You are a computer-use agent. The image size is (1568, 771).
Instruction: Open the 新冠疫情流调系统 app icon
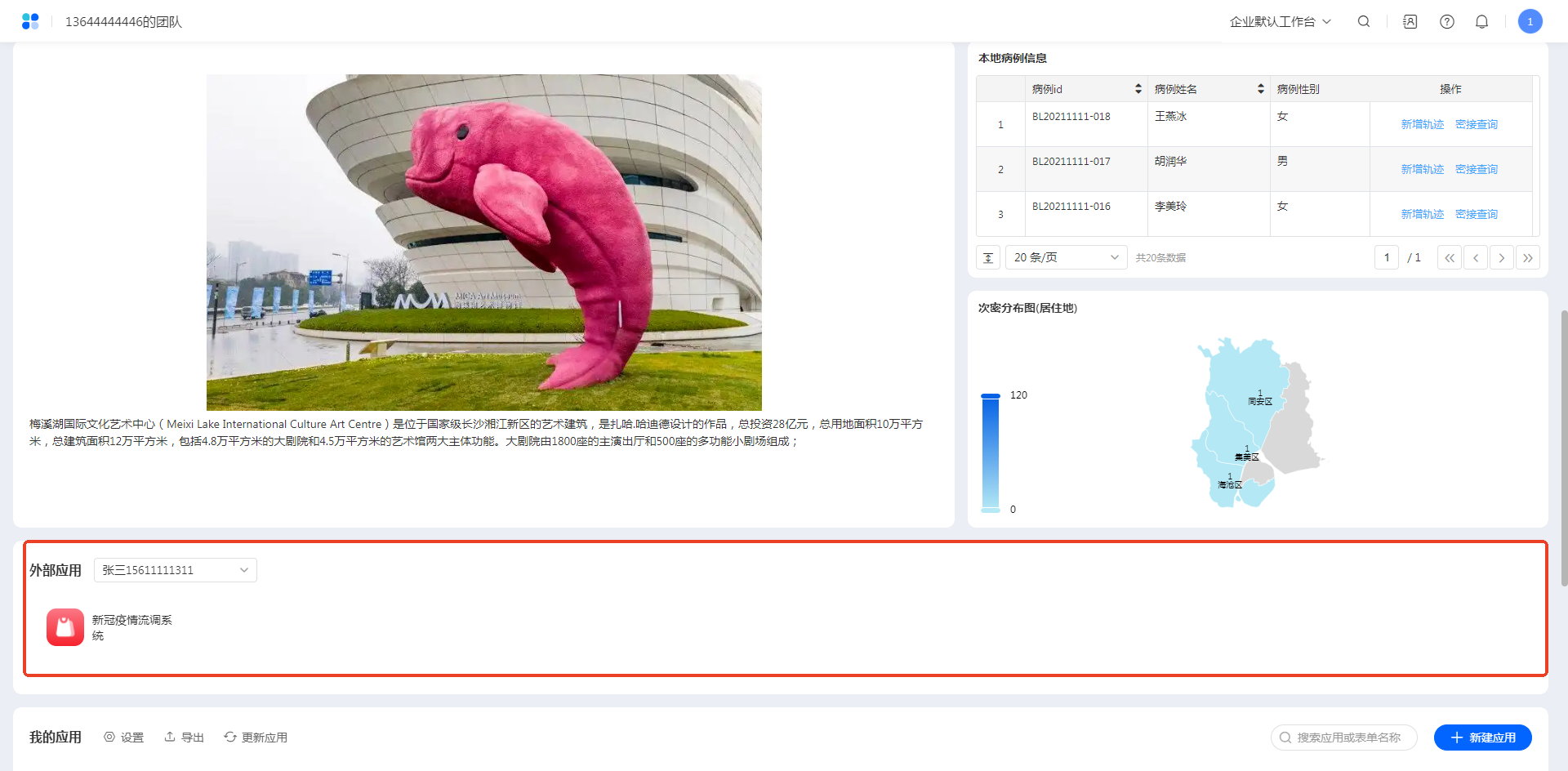tap(65, 627)
